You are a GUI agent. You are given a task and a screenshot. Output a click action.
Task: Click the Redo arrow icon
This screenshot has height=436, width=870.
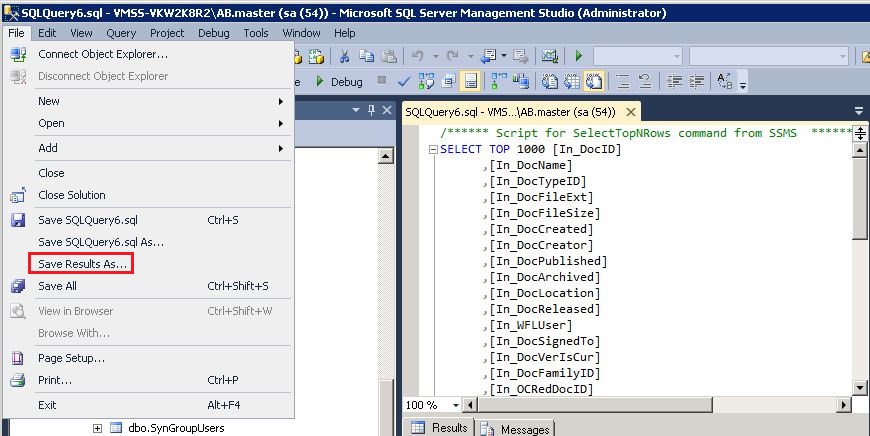point(453,56)
